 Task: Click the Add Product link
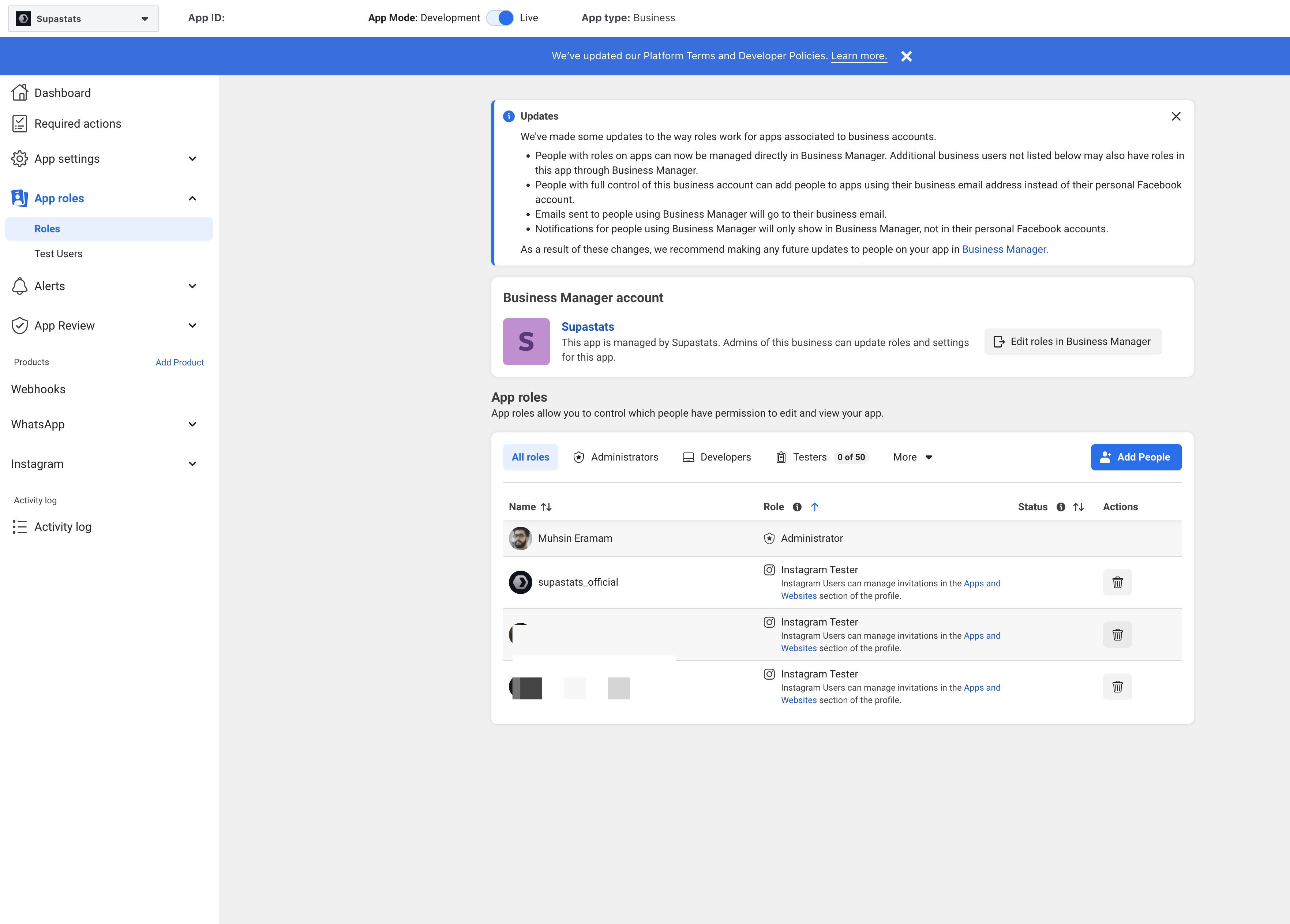click(x=180, y=362)
